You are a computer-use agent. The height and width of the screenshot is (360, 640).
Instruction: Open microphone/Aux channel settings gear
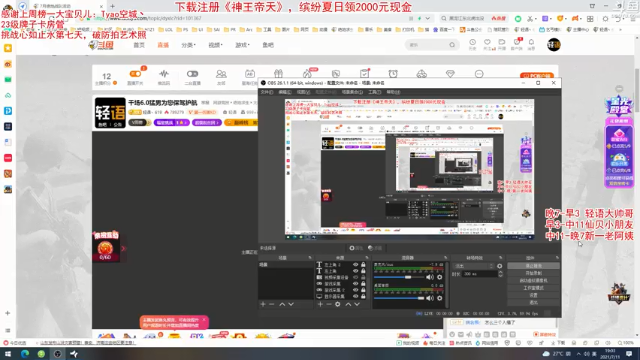(440, 277)
